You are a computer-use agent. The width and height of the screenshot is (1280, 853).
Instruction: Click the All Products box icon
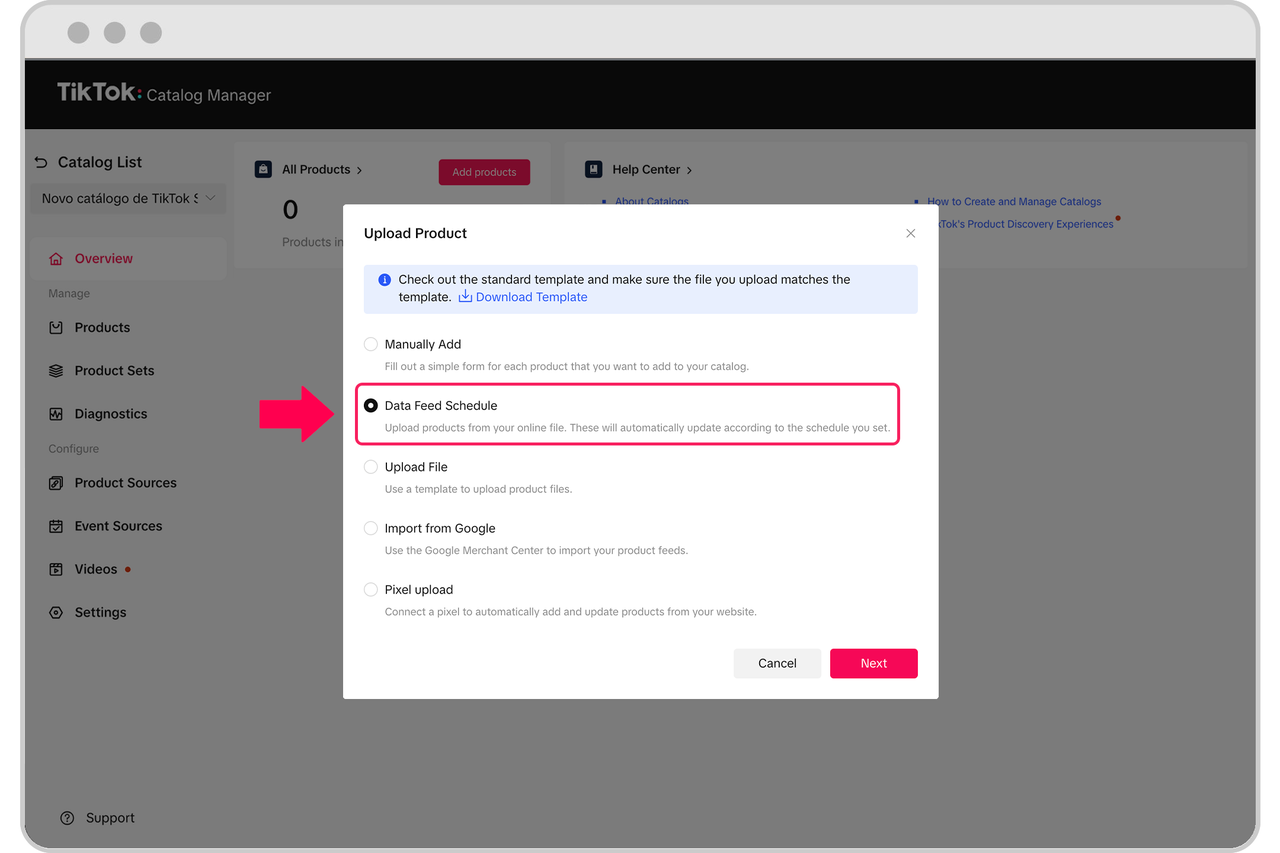coord(263,169)
